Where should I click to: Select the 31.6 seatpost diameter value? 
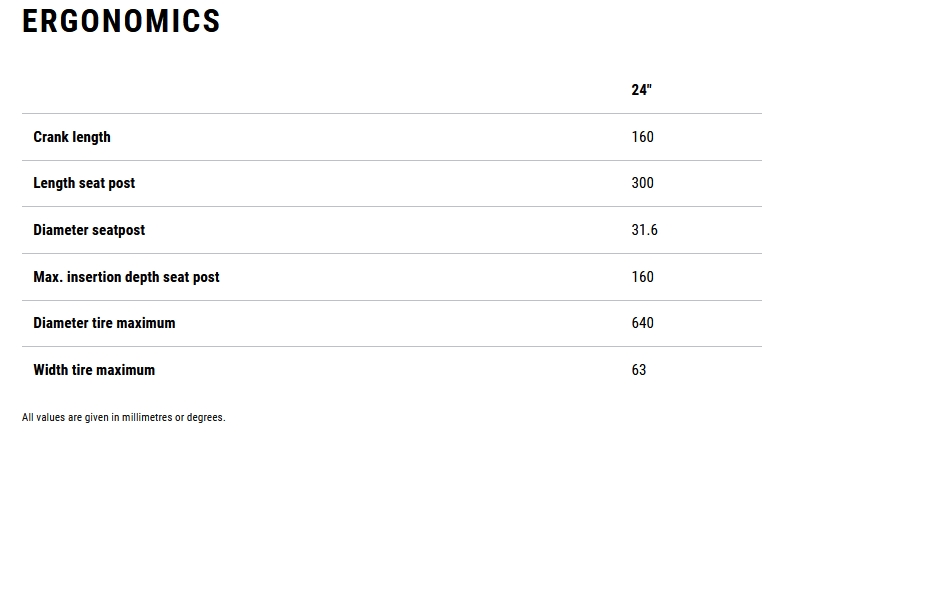coord(644,230)
